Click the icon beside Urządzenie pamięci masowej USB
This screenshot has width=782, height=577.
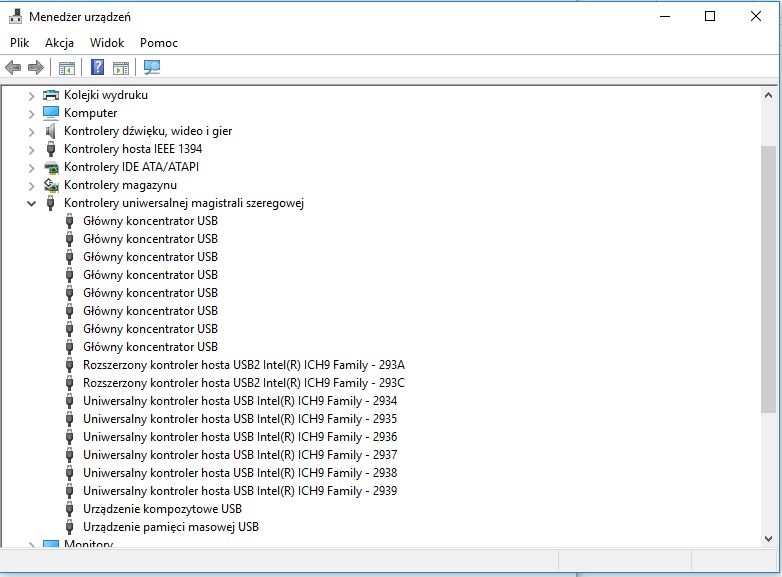(69, 527)
